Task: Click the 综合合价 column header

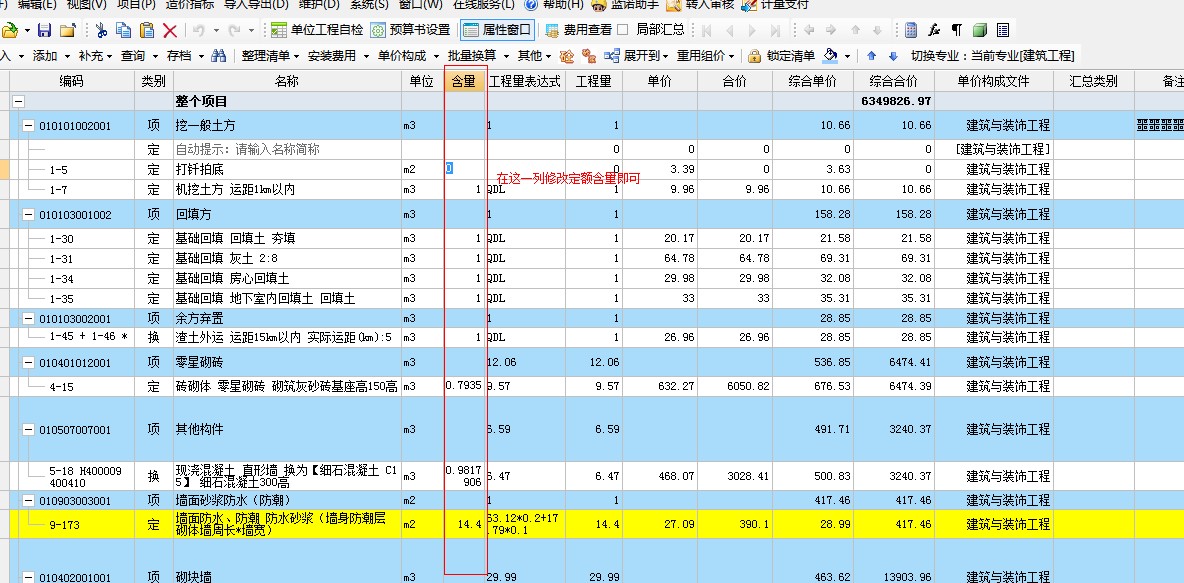Action: 894,82
